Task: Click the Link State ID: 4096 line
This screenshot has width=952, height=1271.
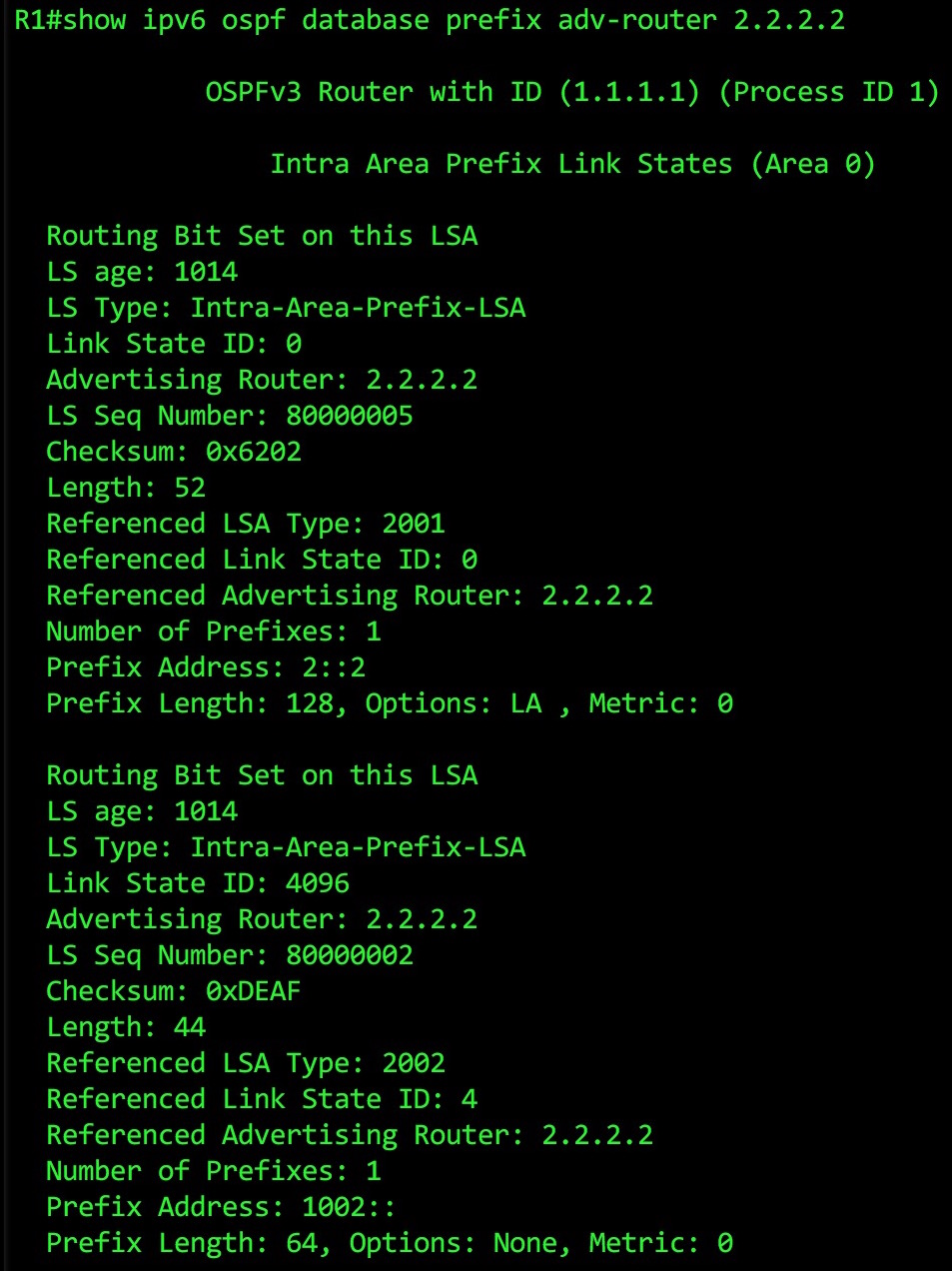Action: 198,883
